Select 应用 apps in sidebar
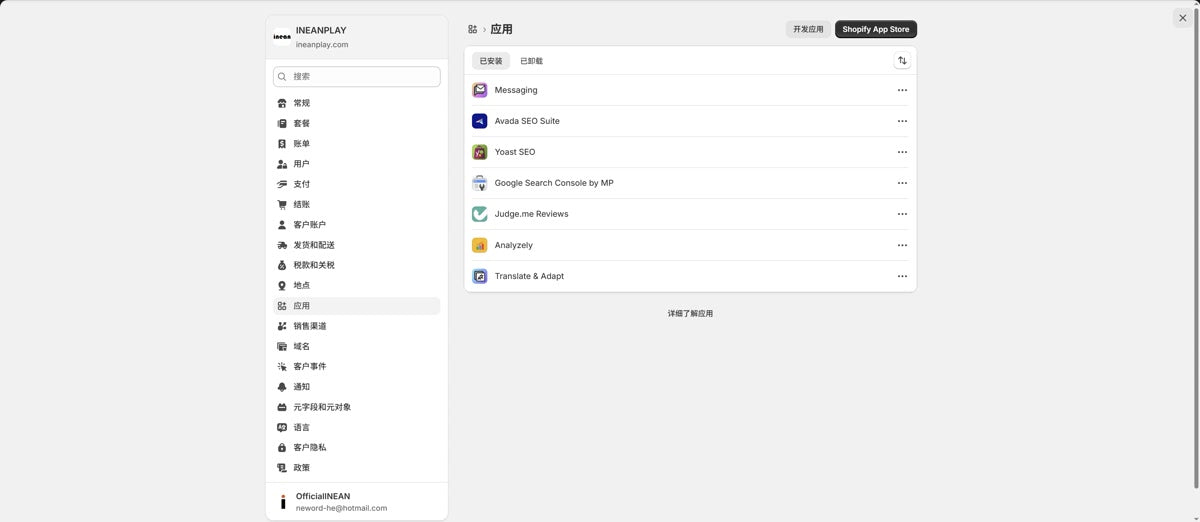Screen dimensions: 1200x522 (x=357, y=306)
